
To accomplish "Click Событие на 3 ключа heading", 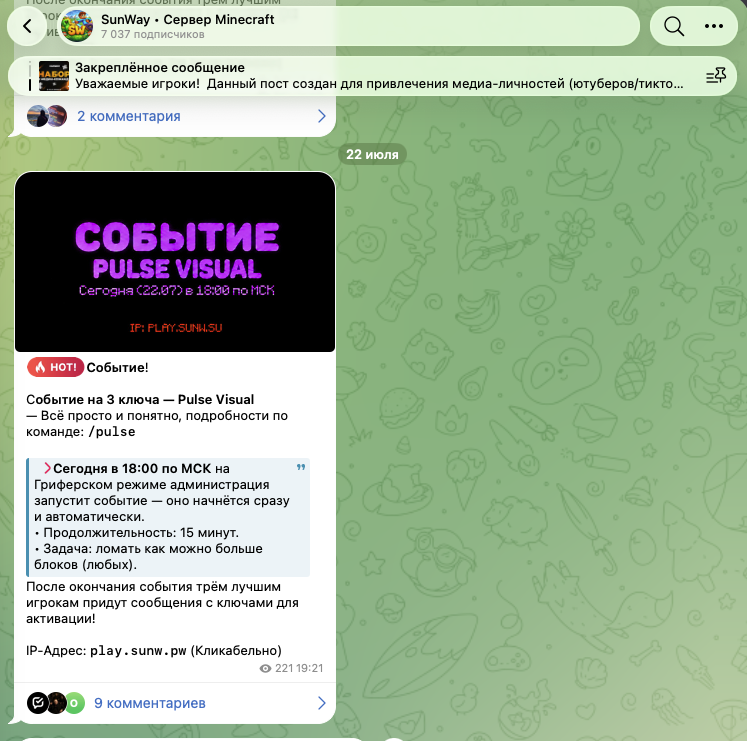I will pos(140,399).
